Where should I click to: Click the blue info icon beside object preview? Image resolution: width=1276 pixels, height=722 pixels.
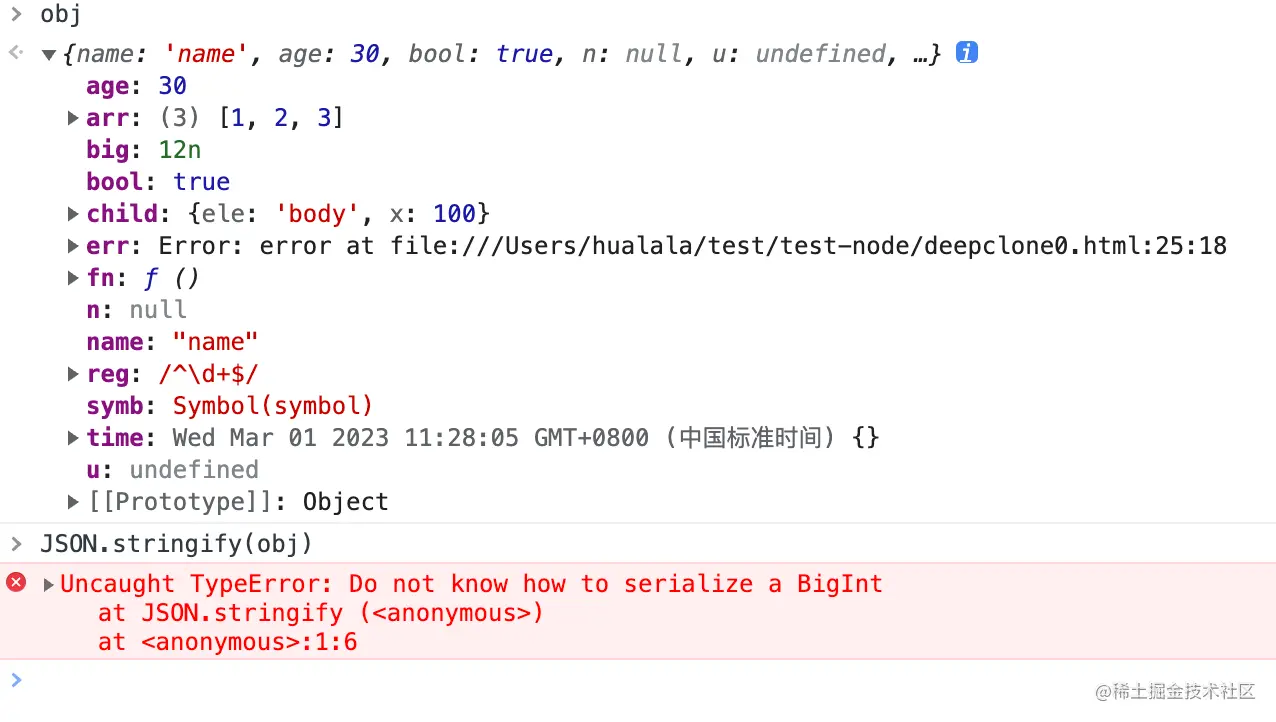click(x=966, y=53)
